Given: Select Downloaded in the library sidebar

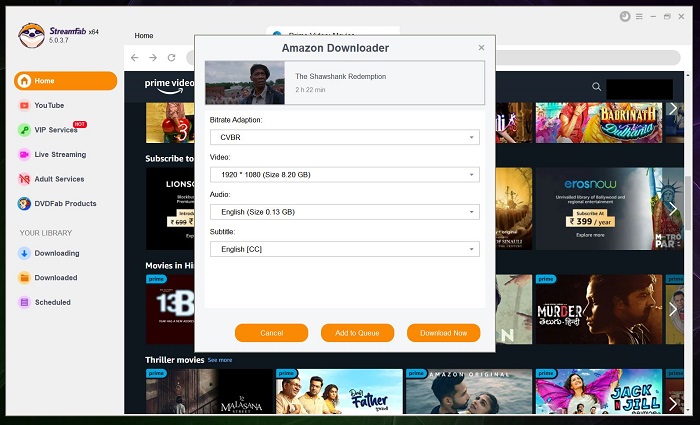Looking at the screenshot, I should [x=55, y=277].
